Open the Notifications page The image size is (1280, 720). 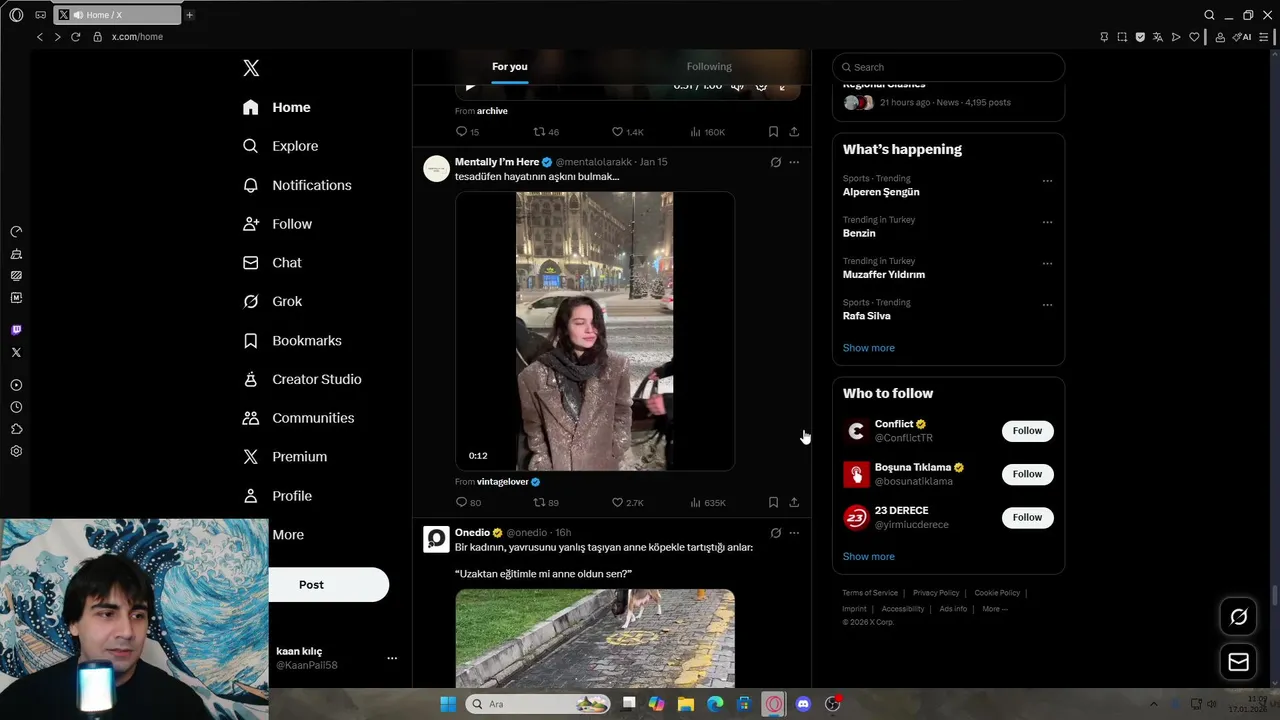point(297,185)
